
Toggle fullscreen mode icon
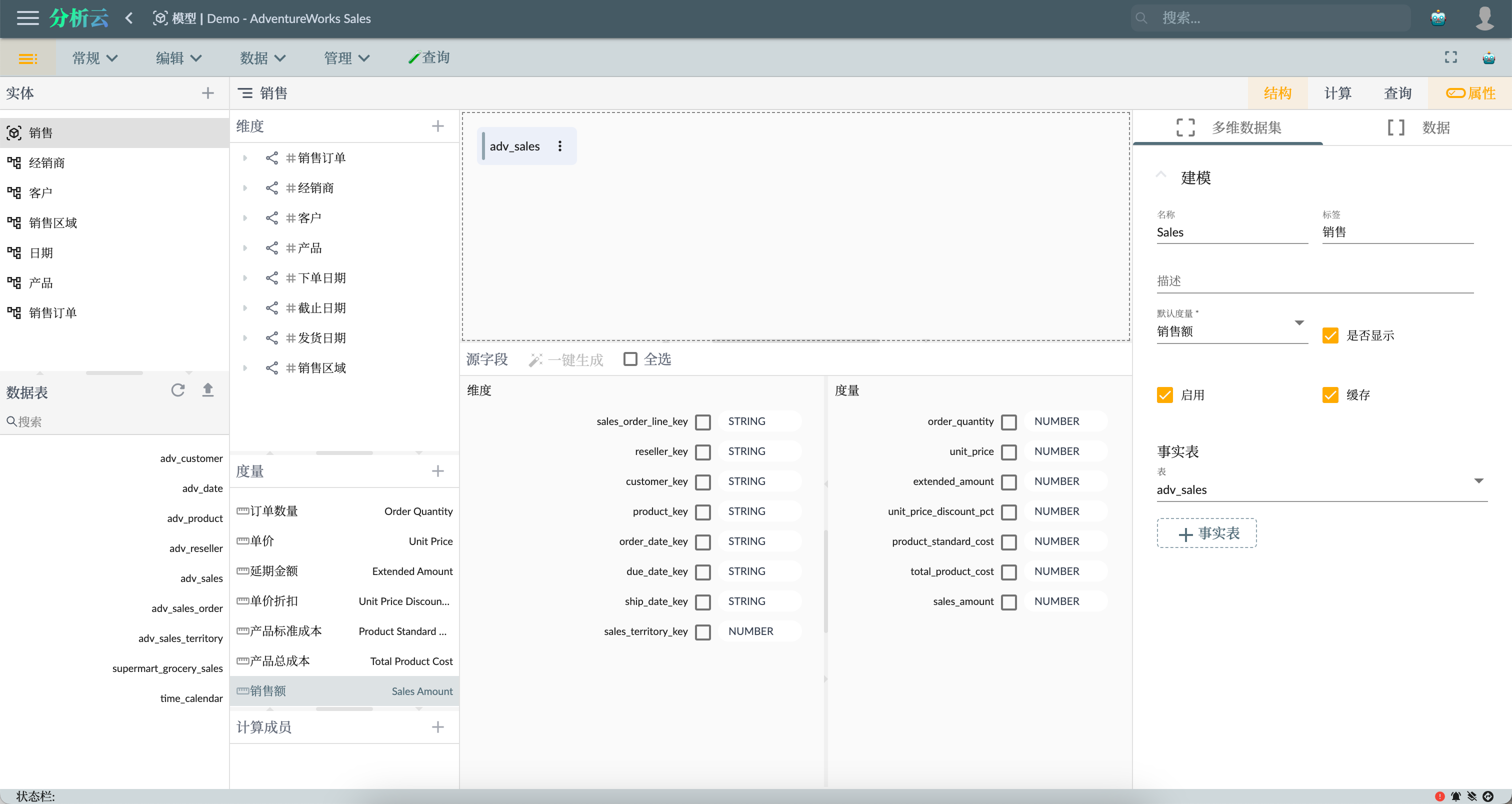point(1450,57)
